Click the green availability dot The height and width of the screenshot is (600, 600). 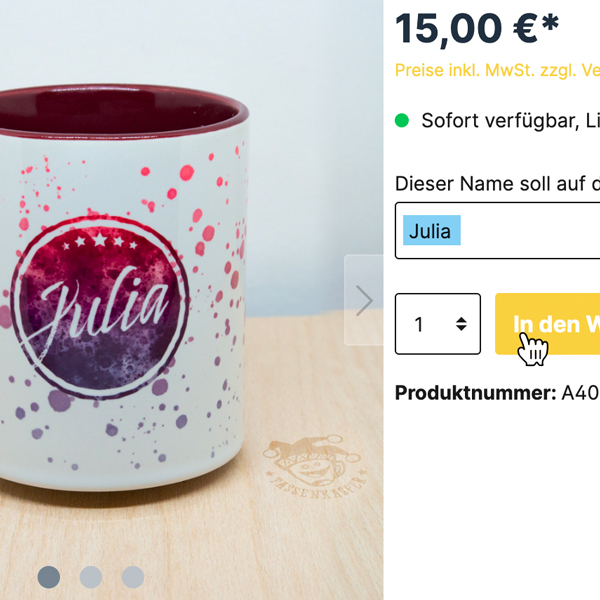(x=402, y=121)
